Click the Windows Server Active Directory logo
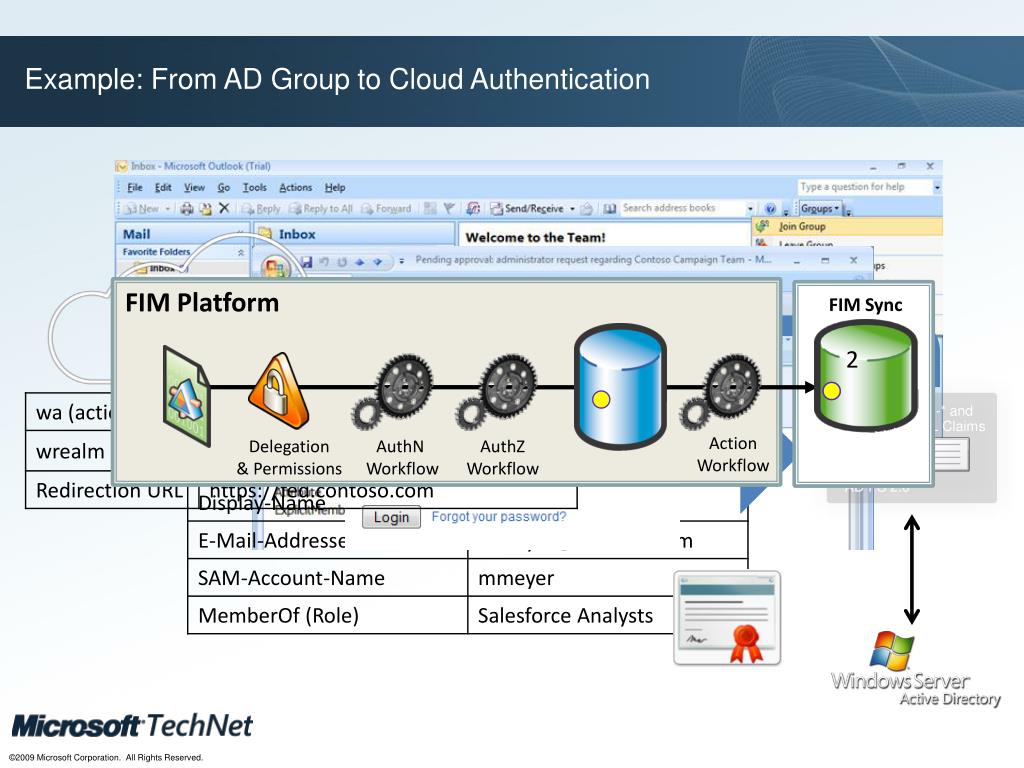The width and height of the screenshot is (1024, 768). click(916, 669)
